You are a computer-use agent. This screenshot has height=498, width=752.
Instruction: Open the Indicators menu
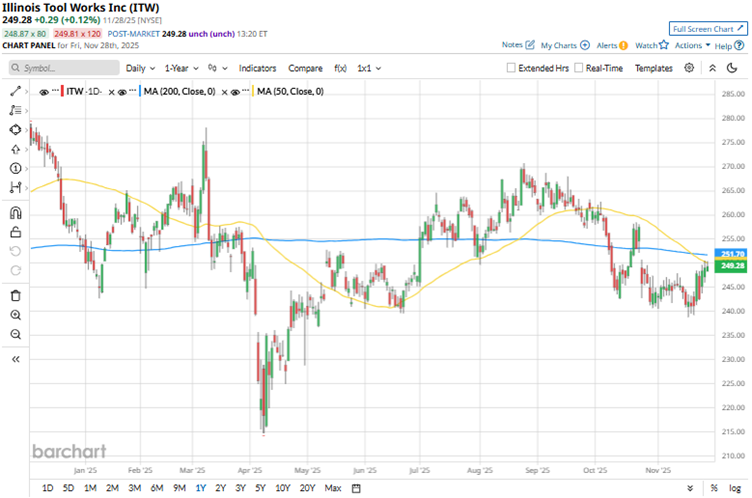pyautogui.click(x=258, y=68)
